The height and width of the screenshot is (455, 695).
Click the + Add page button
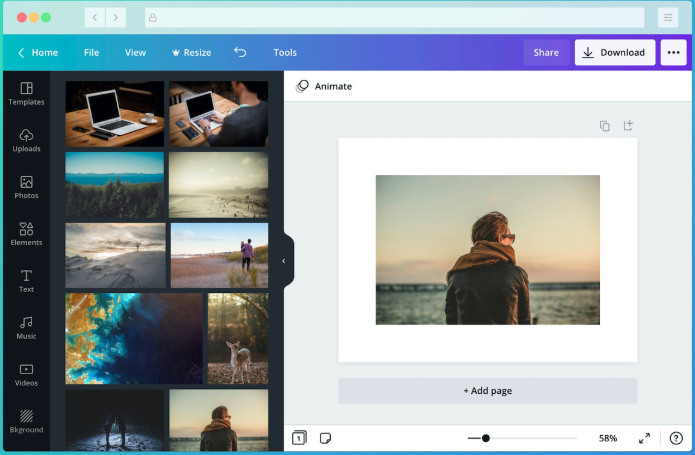(x=488, y=391)
